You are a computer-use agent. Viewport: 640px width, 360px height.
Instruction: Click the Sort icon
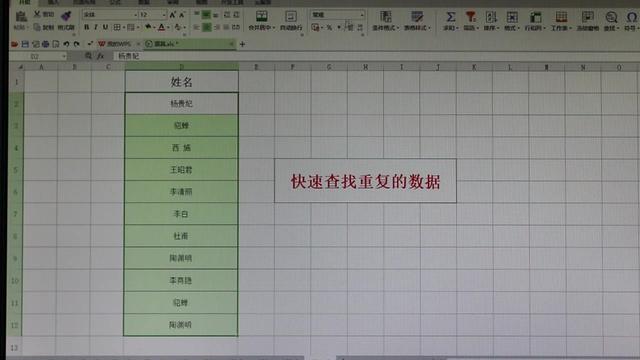[x=491, y=17]
